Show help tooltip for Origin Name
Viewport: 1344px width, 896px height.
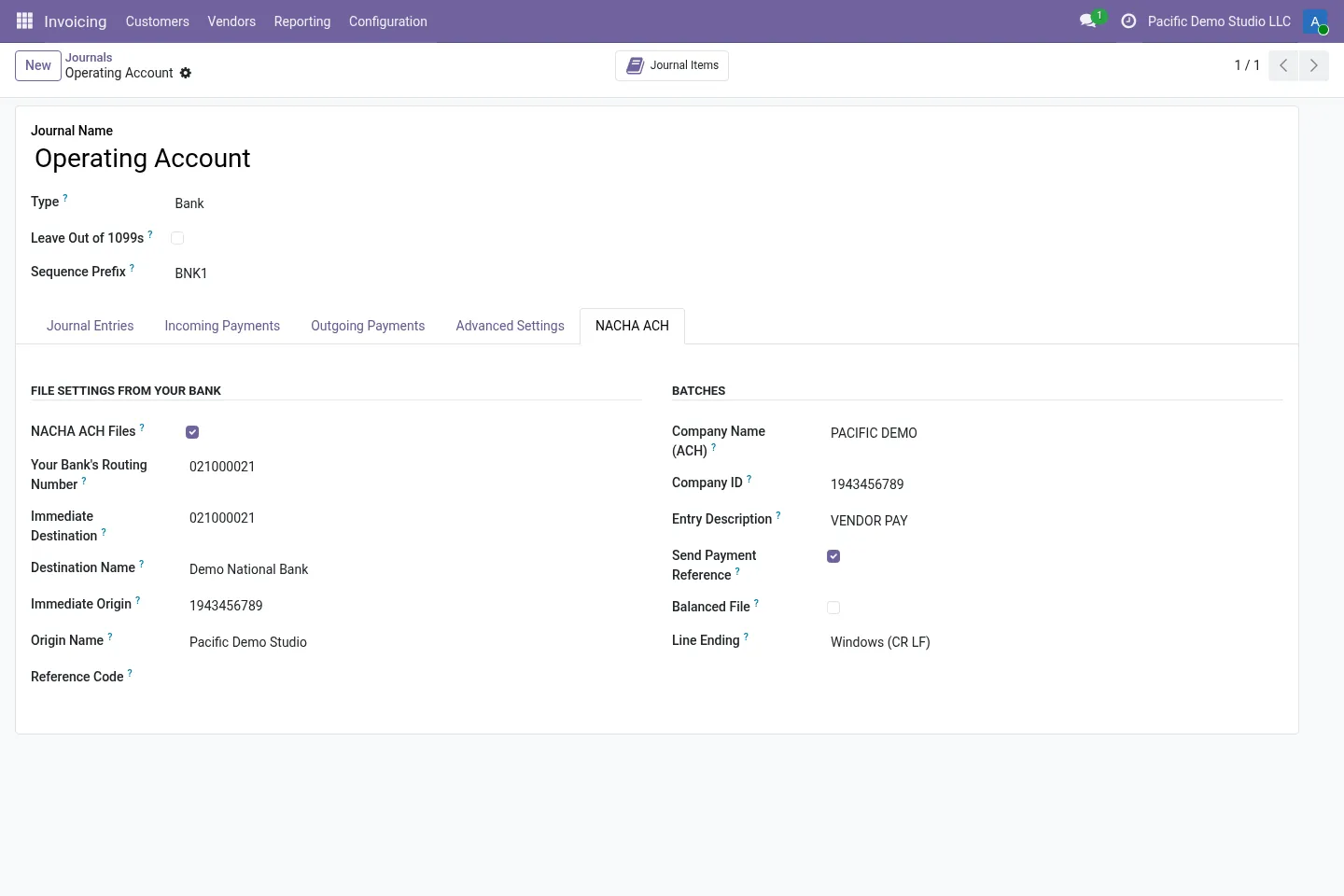tap(110, 637)
